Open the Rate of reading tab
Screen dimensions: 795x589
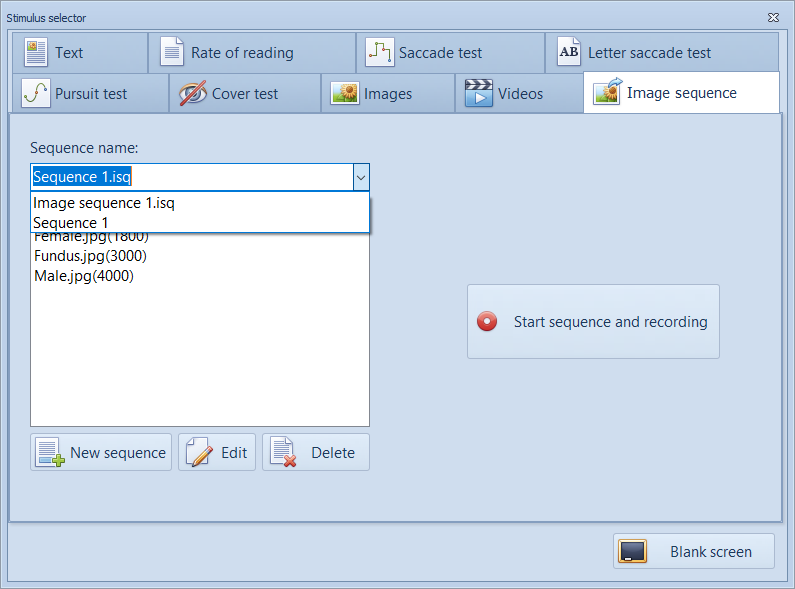(x=241, y=52)
